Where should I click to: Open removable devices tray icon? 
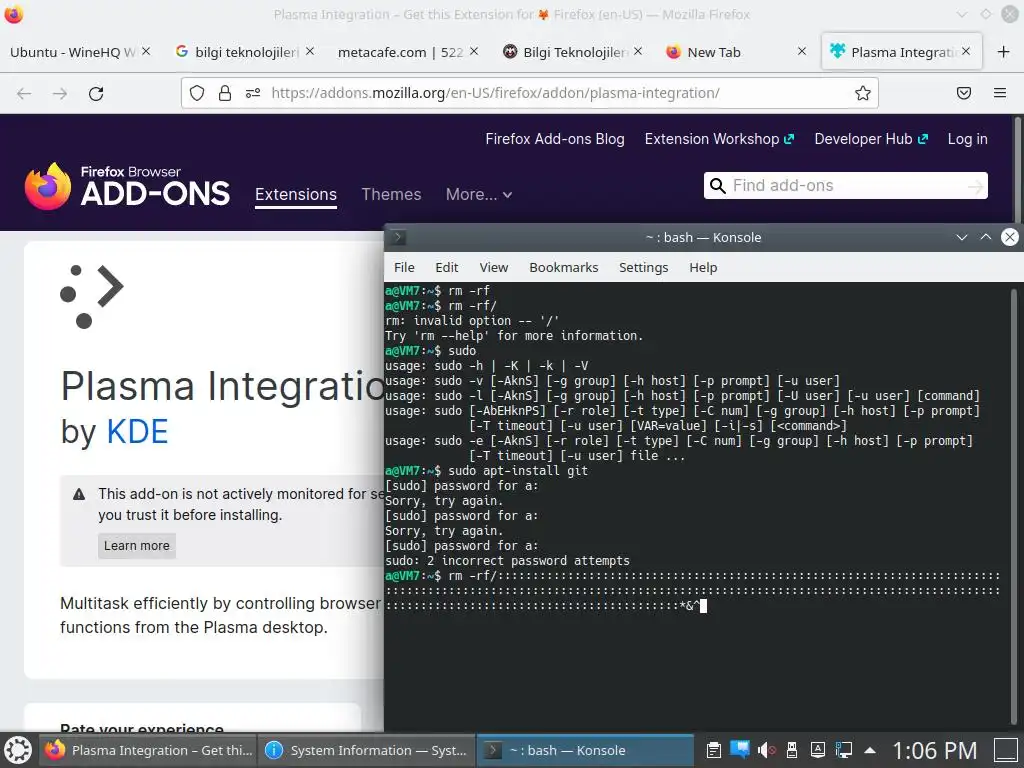(x=792, y=750)
